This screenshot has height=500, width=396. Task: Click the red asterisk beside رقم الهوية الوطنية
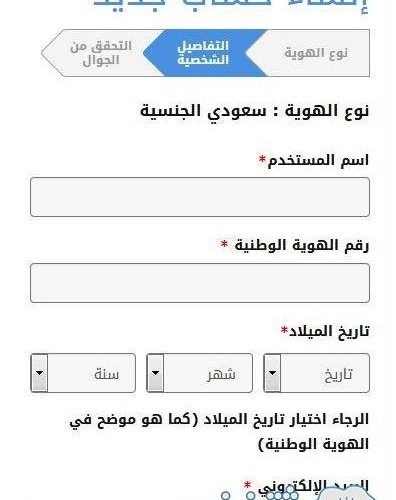click(x=224, y=244)
